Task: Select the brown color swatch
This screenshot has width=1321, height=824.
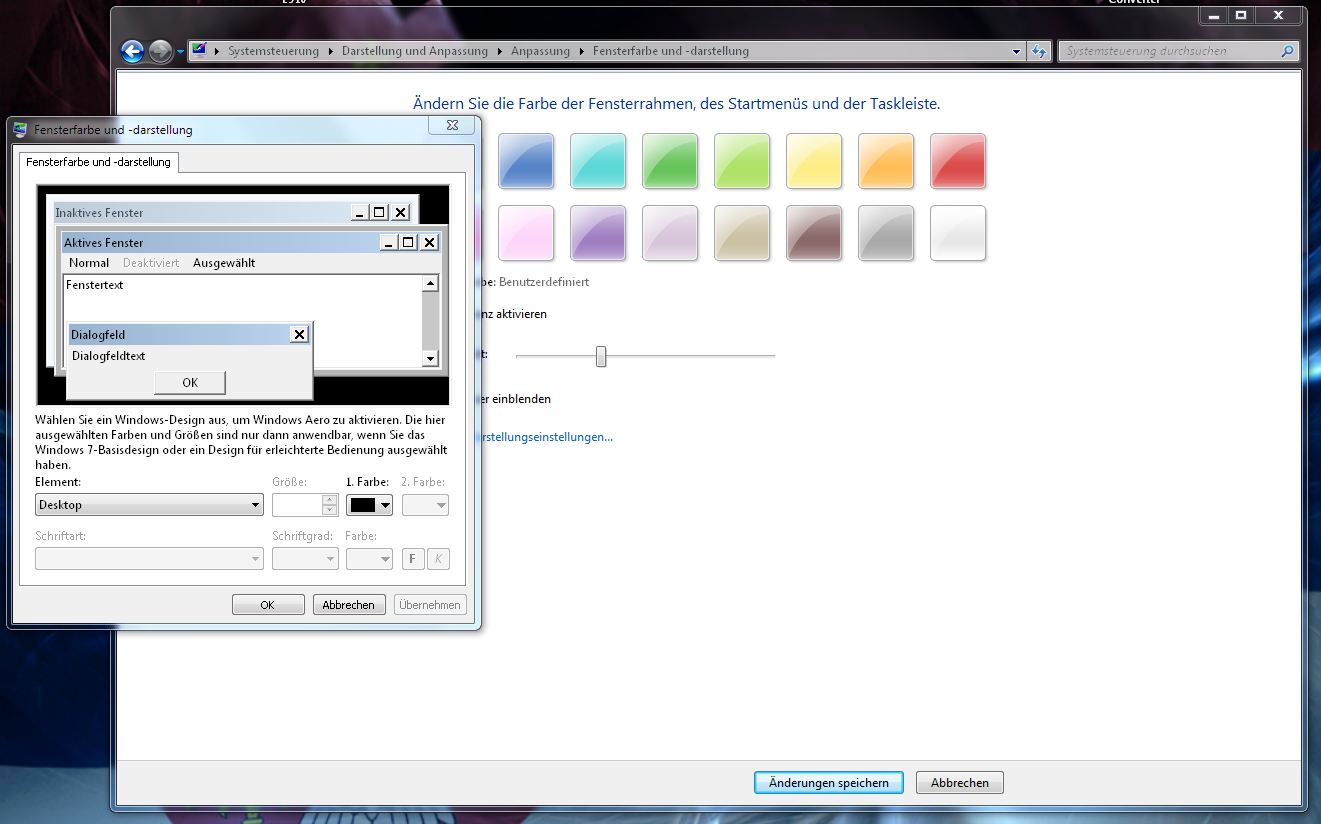Action: (814, 233)
